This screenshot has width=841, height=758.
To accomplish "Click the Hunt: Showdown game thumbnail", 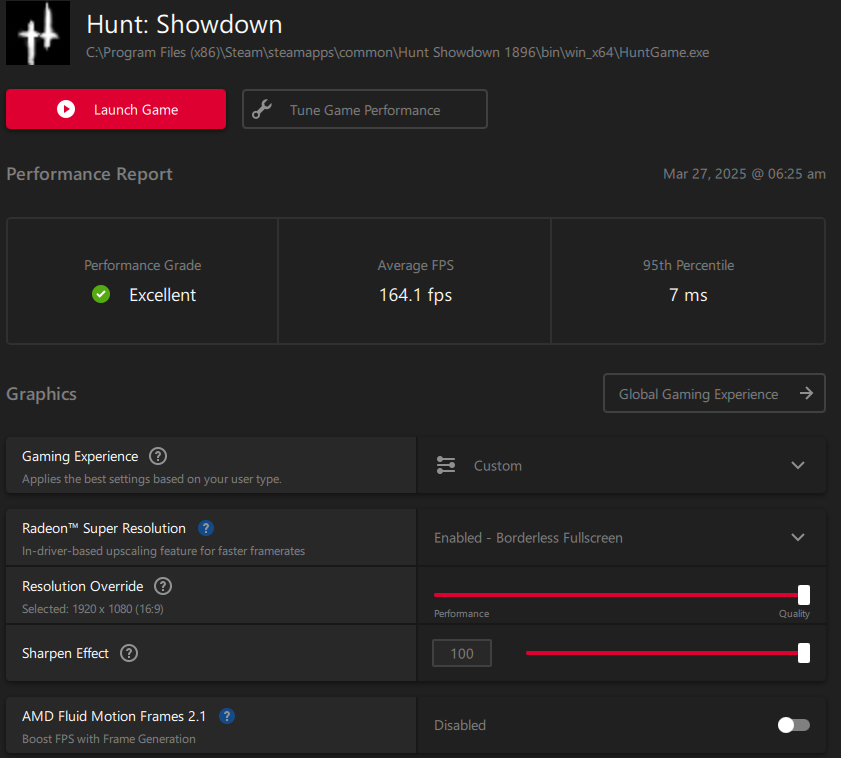I will 38,33.
